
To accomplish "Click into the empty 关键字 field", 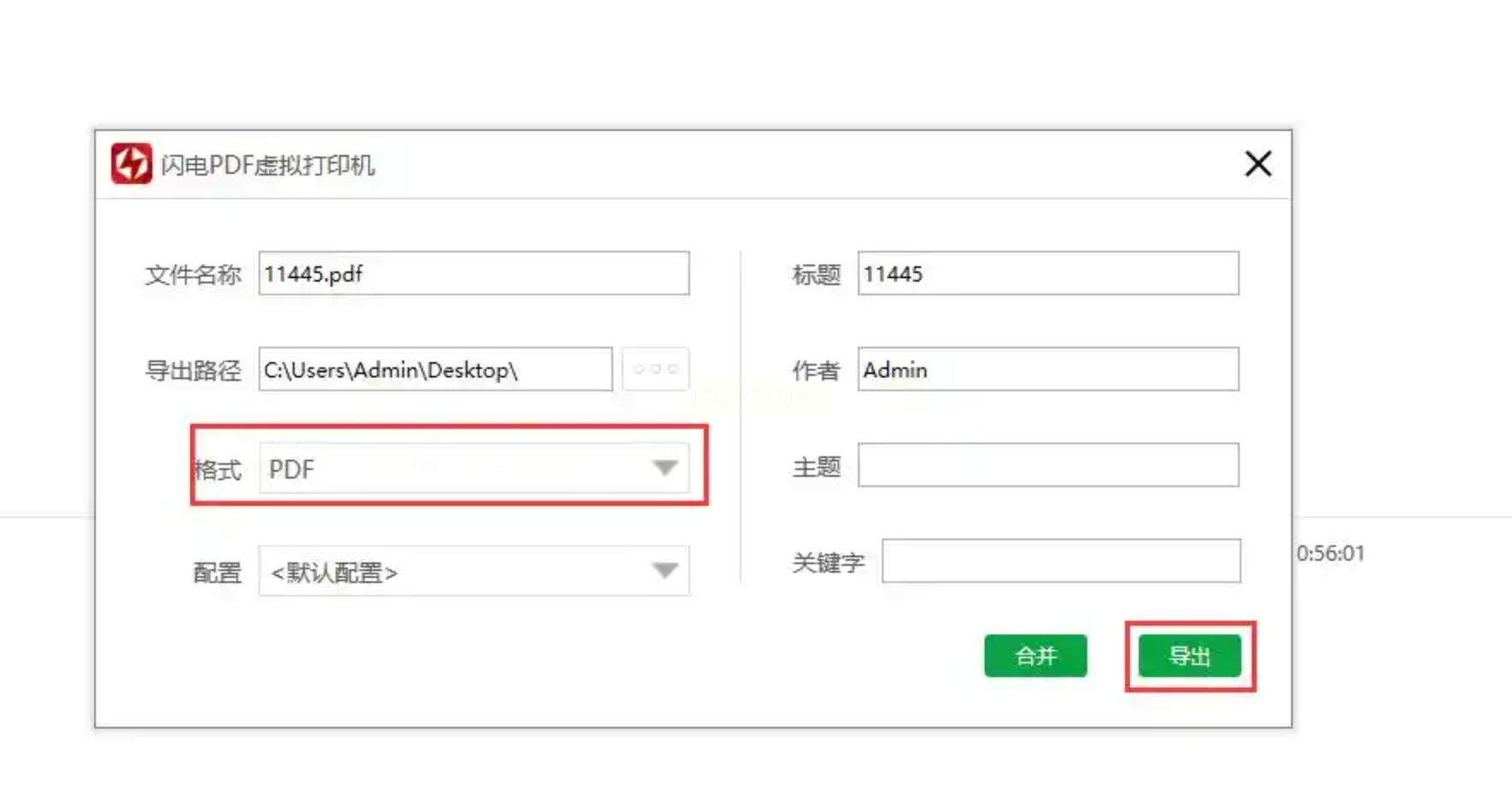I will (x=1061, y=562).
